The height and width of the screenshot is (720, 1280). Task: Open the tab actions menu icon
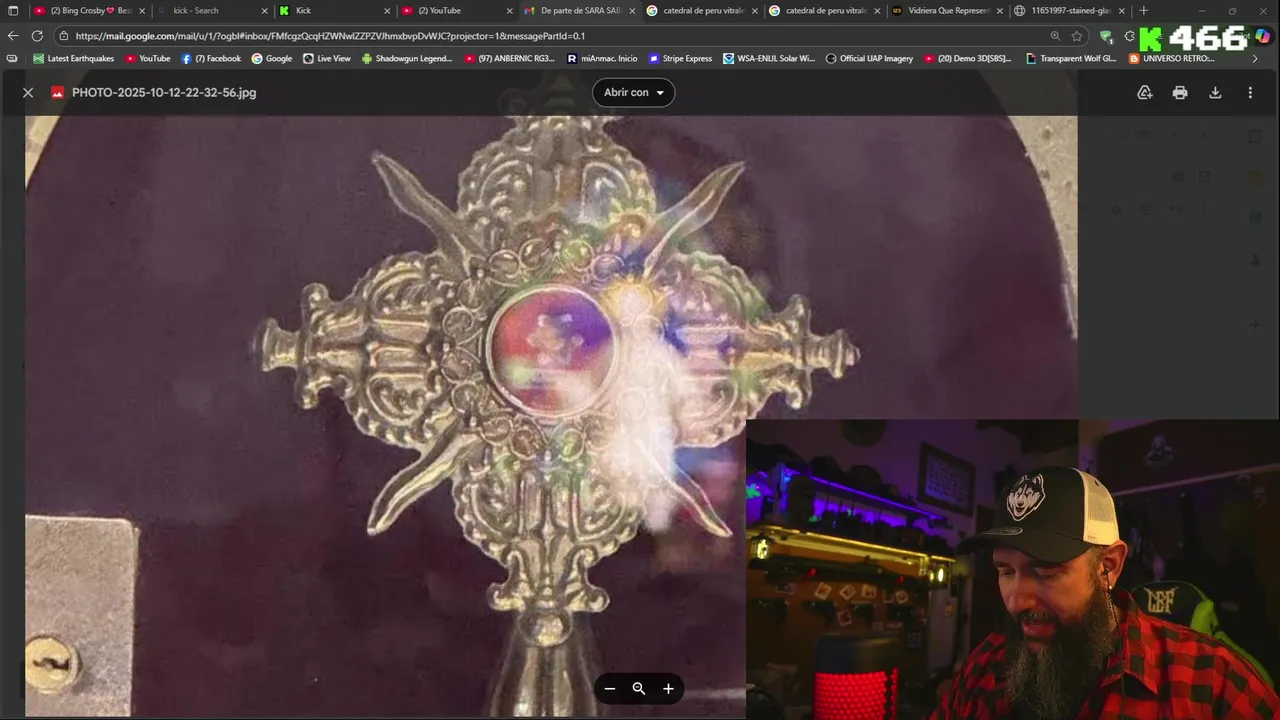coord(13,11)
